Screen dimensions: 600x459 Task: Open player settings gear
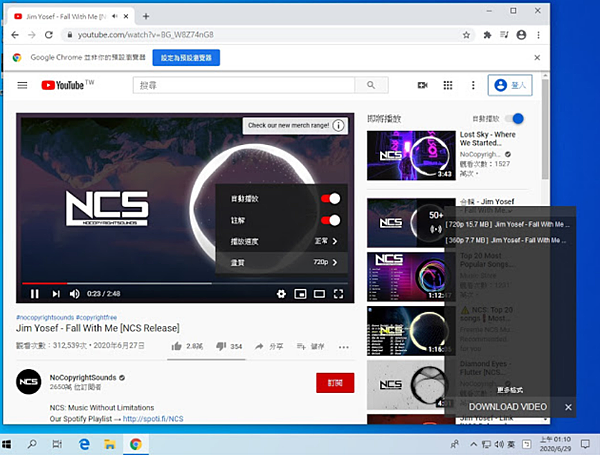pos(281,294)
